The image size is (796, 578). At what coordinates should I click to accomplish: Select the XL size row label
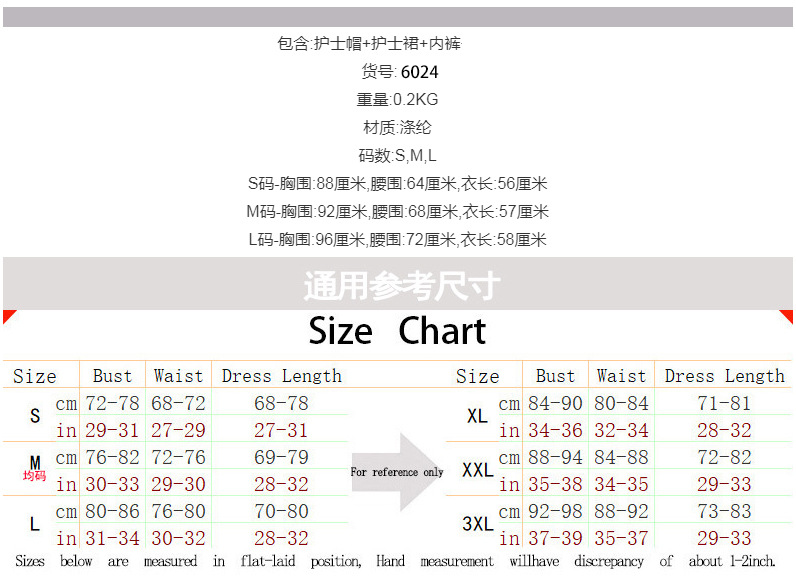(x=477, y=416)
